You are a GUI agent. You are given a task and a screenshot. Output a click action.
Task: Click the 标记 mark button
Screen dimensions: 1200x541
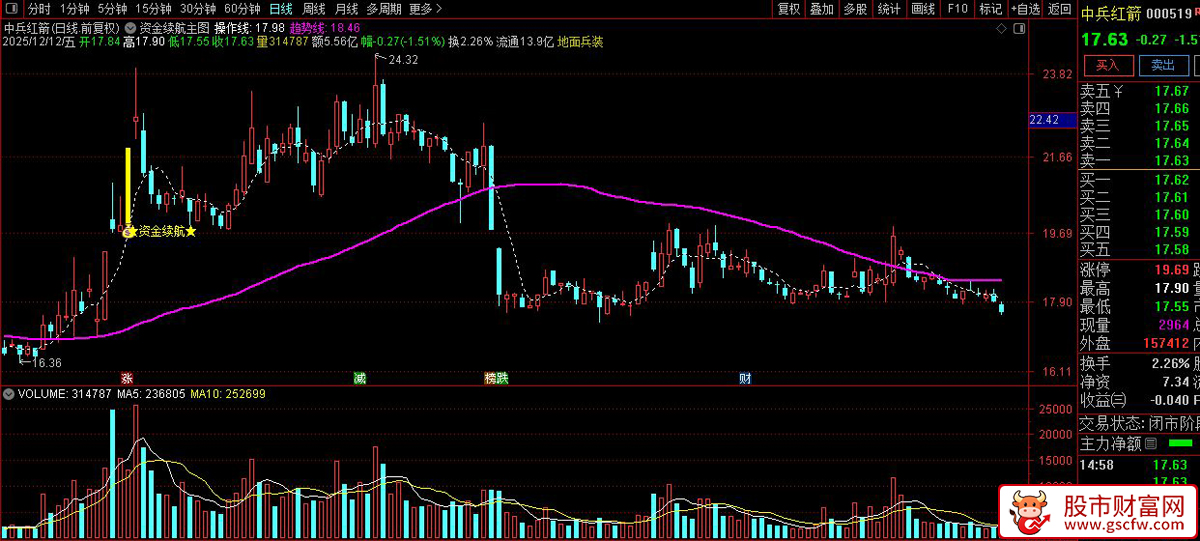pyautogui.click(x=990, y=9)
